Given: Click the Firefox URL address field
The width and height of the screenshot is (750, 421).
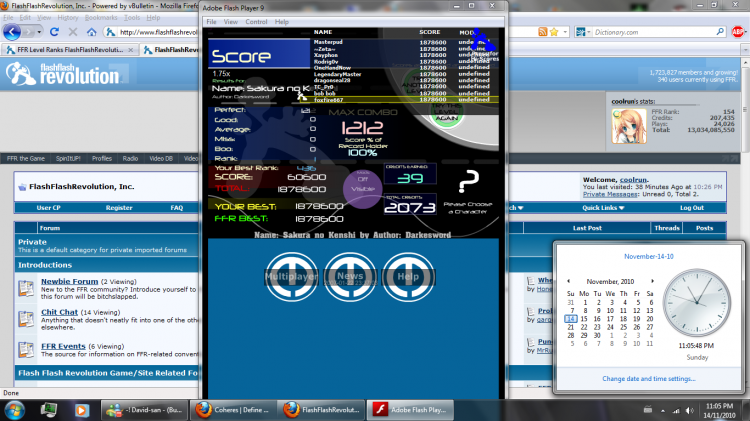Looking at the screenshot, I should tap(158, 32).
